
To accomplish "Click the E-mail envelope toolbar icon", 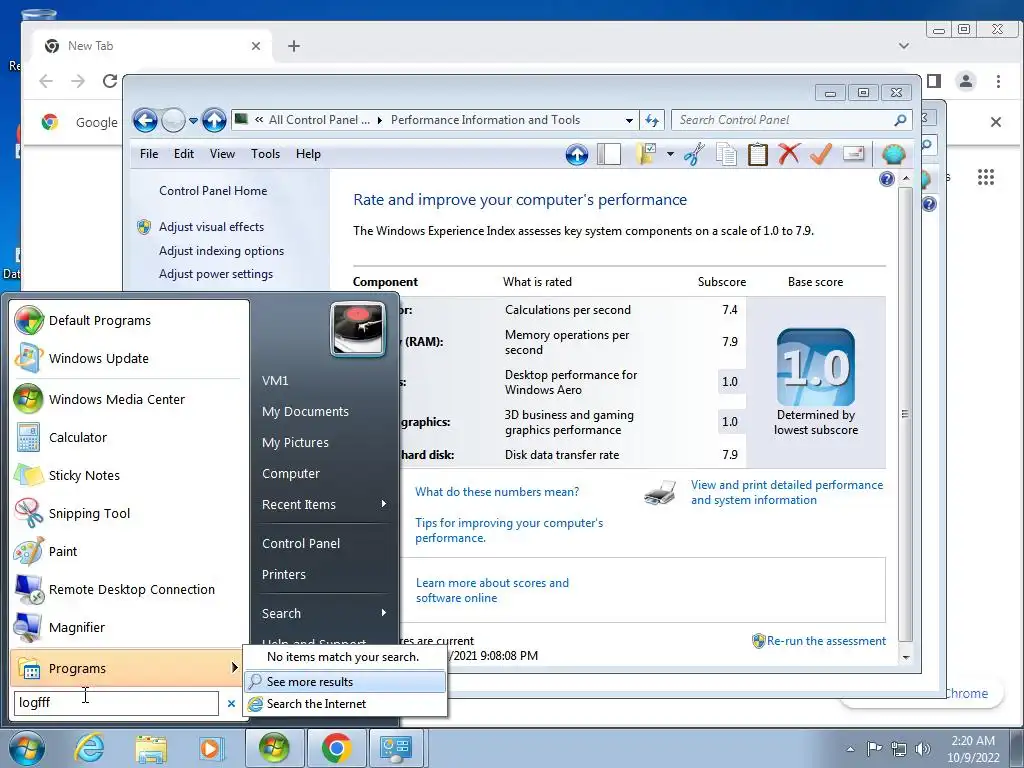I will point(854,154).
